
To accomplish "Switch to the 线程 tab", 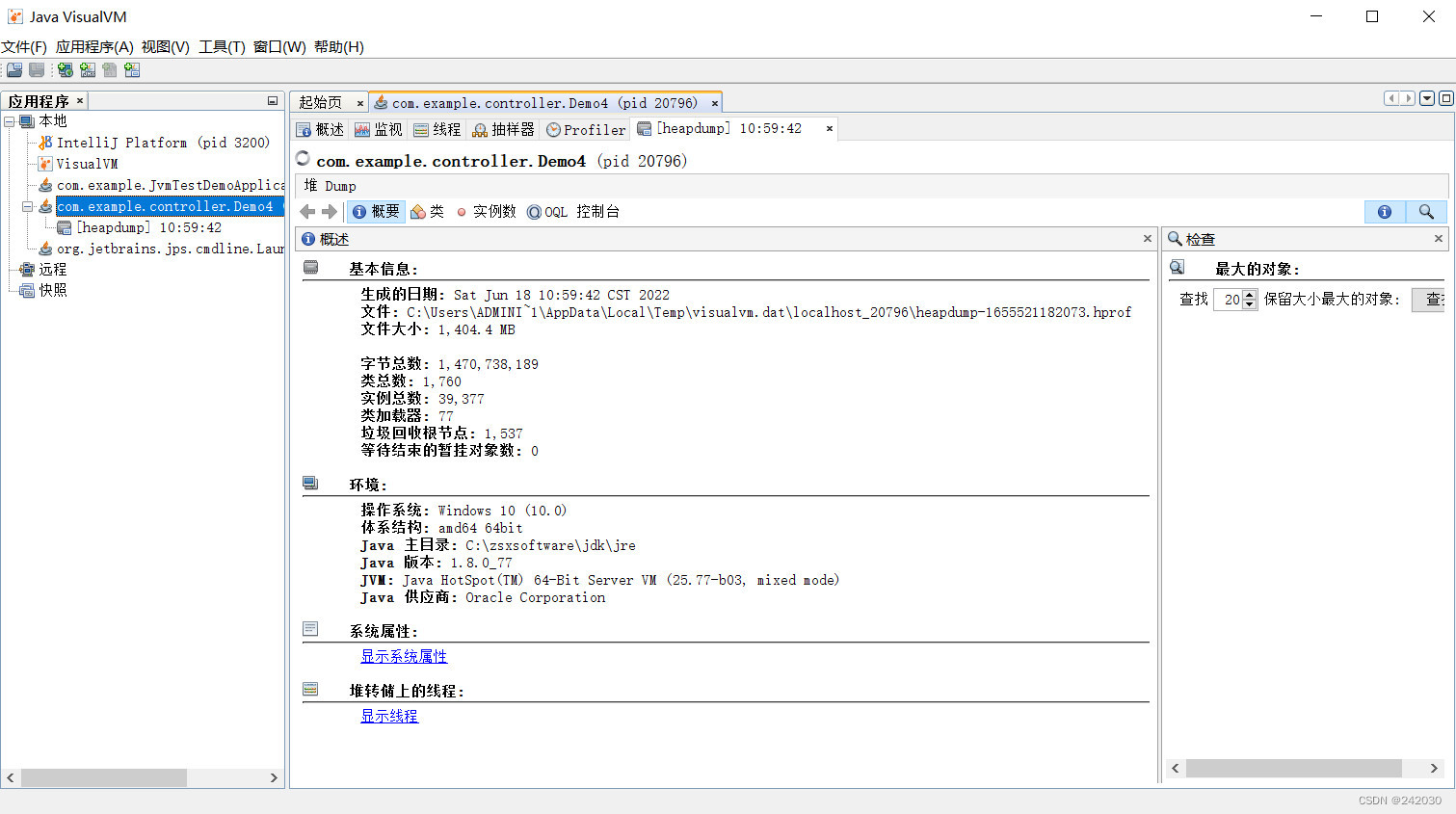I will click(x=437, y=129).
